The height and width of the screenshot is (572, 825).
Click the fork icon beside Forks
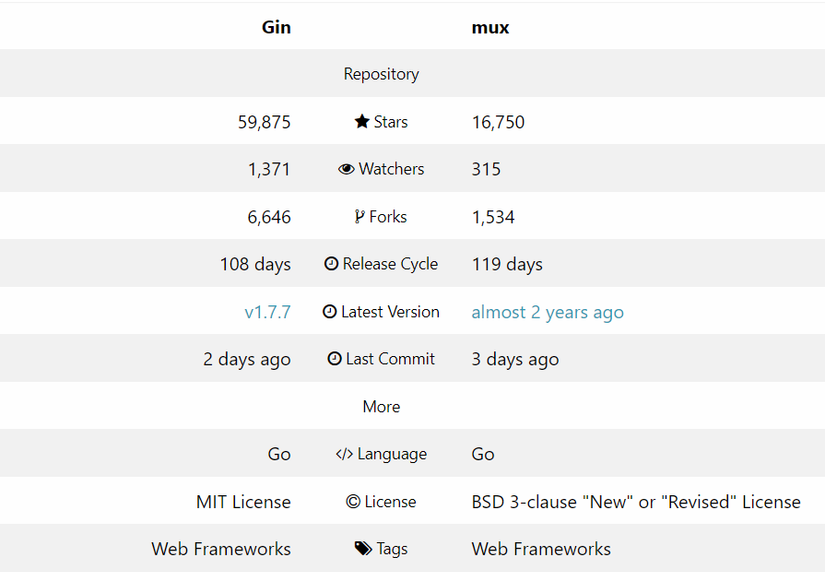[360, 217]
